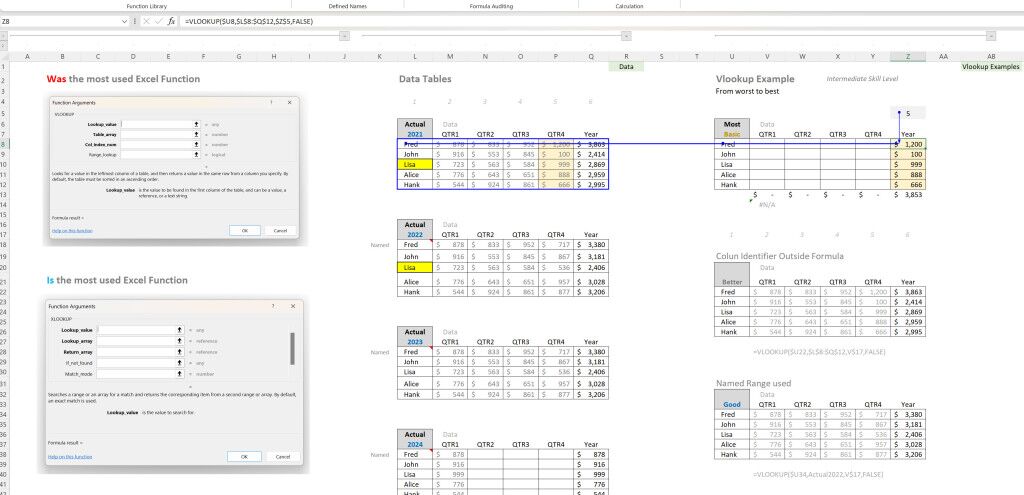Click the Insert Function fx icon
This screenshot has height=495, width=1024.
tap(171, 20)
